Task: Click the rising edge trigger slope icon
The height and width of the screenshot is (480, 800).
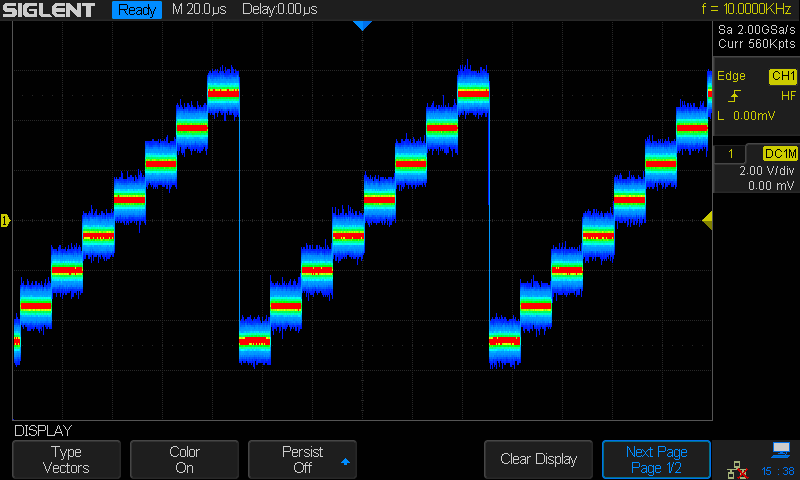Action: pos(735,96)
